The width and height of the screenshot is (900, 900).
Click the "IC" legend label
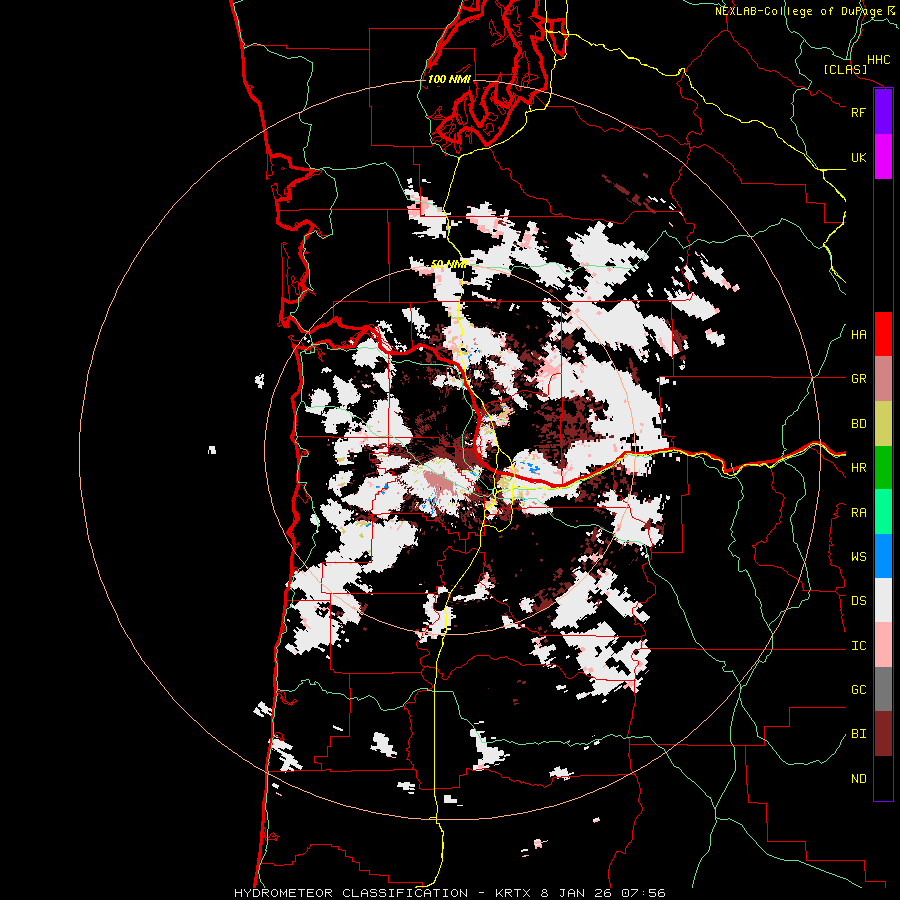click(858, 646)
